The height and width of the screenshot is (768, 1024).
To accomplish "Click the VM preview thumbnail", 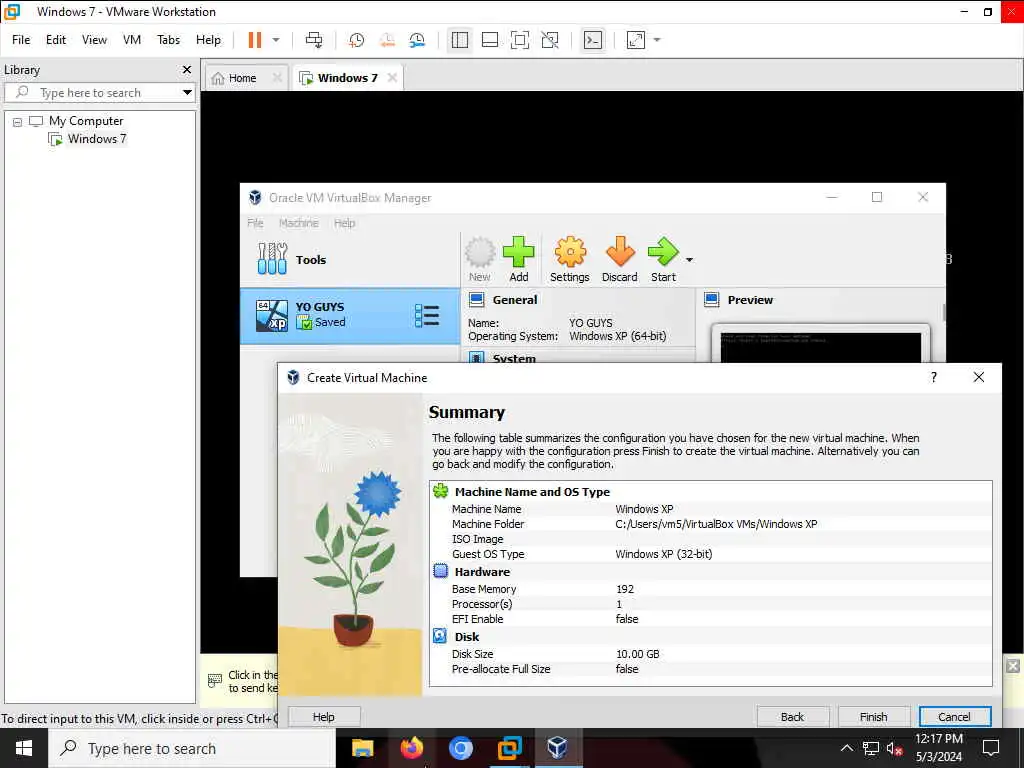I will pos(820,346).
